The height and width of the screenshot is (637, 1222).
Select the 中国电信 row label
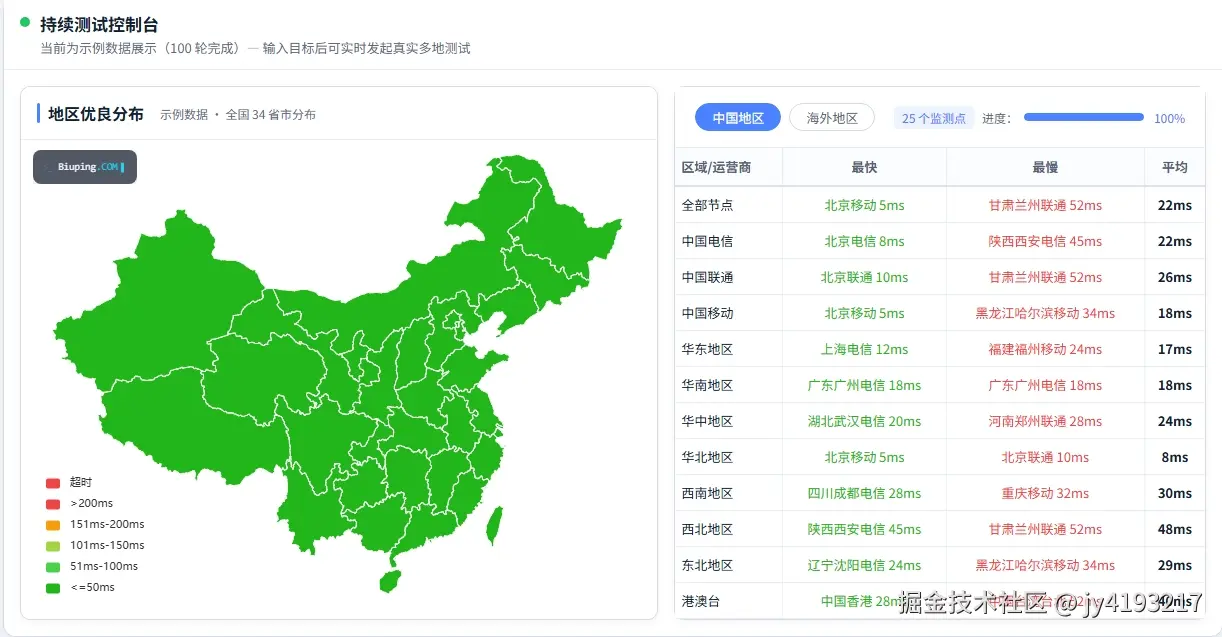coord(707,241)
